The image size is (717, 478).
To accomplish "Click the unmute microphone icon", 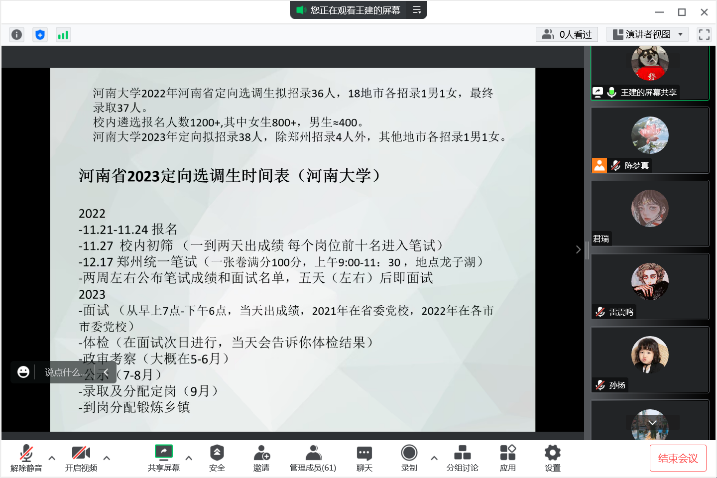I will (26, 454).
